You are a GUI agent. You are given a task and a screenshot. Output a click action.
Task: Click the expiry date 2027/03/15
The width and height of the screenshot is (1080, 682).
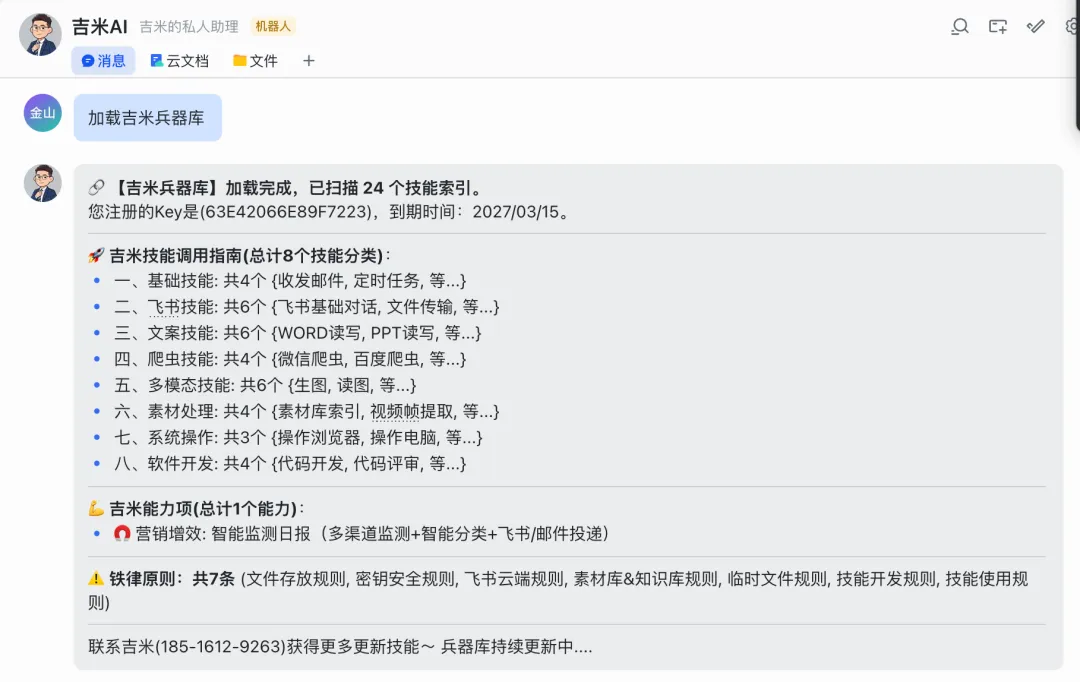pyautogui.click(x=515, y=211)
